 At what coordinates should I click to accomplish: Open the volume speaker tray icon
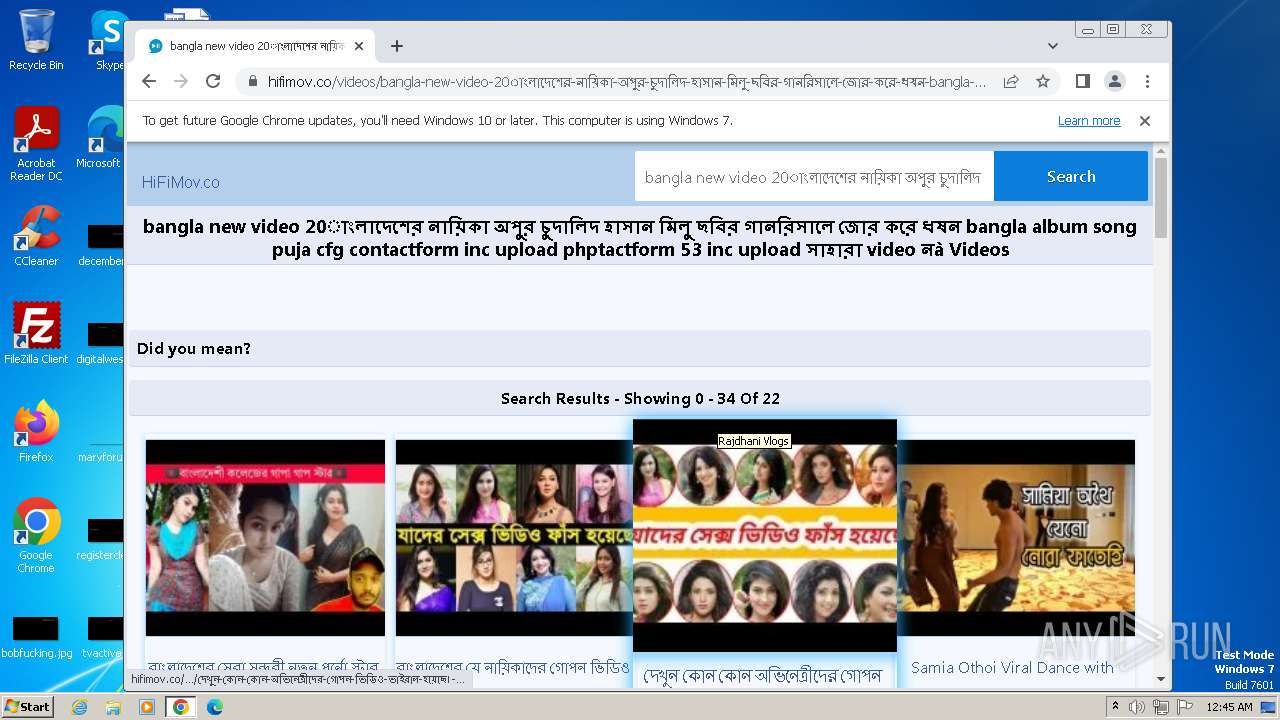point(1137,707)
